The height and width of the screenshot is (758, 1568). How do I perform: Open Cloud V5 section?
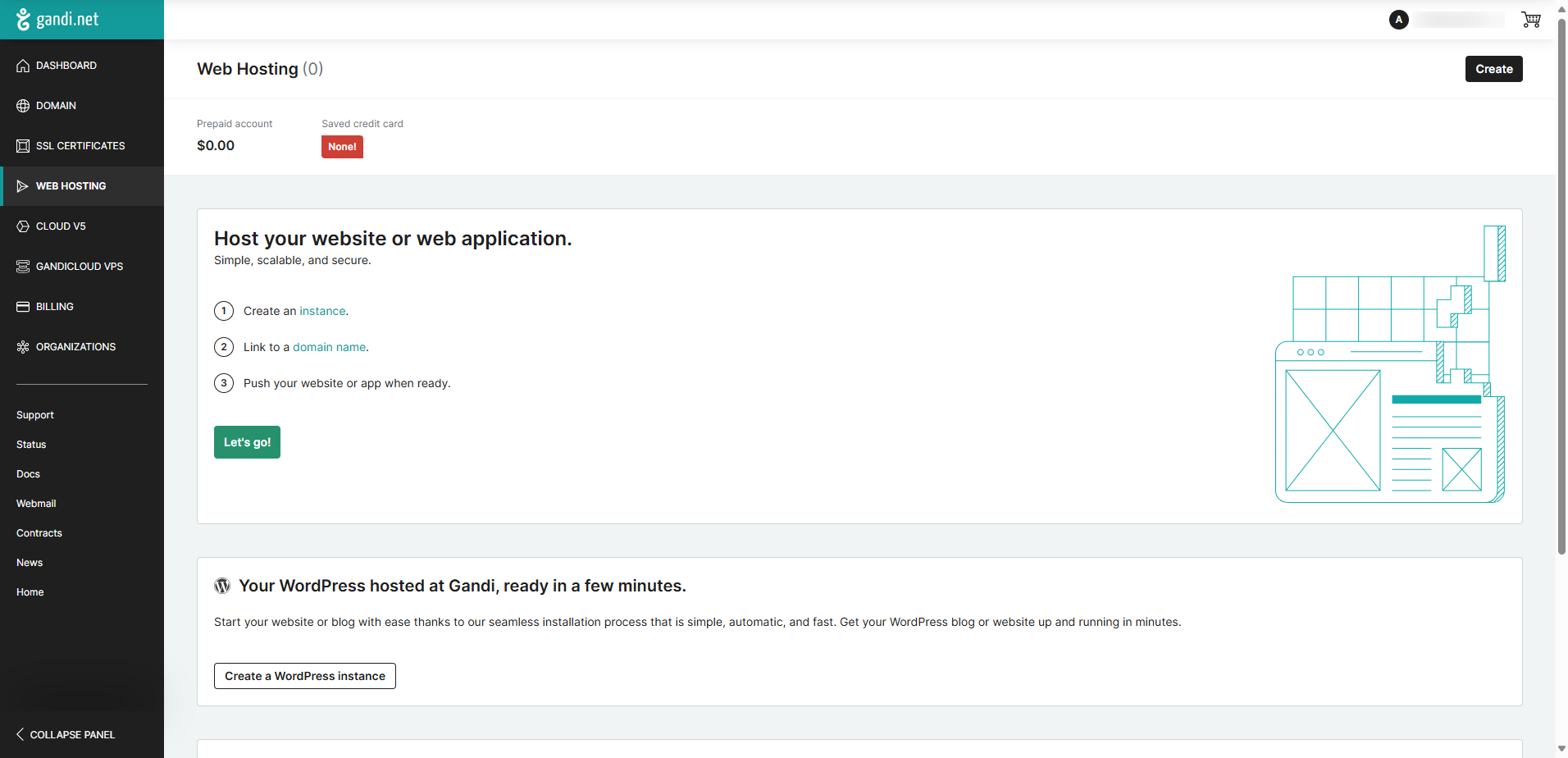pyautogui.click(x=82, y=226)
